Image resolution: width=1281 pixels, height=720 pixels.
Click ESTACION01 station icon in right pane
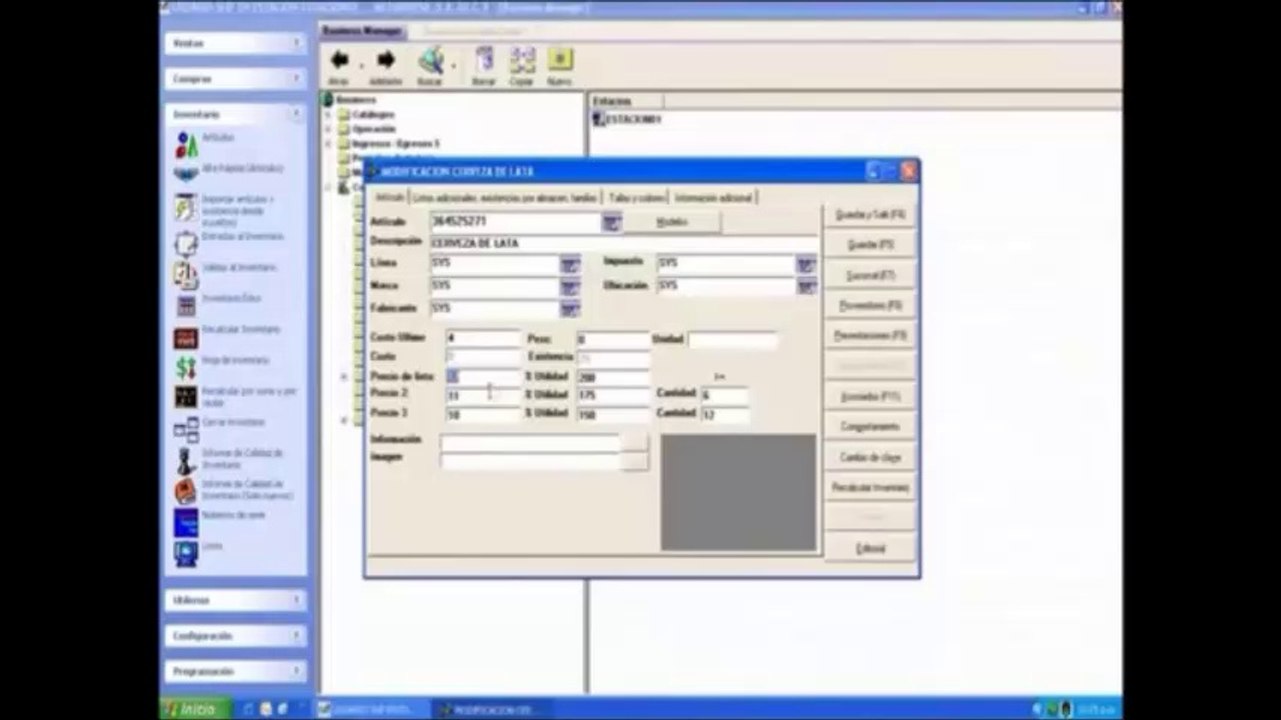tap(600, 119)
